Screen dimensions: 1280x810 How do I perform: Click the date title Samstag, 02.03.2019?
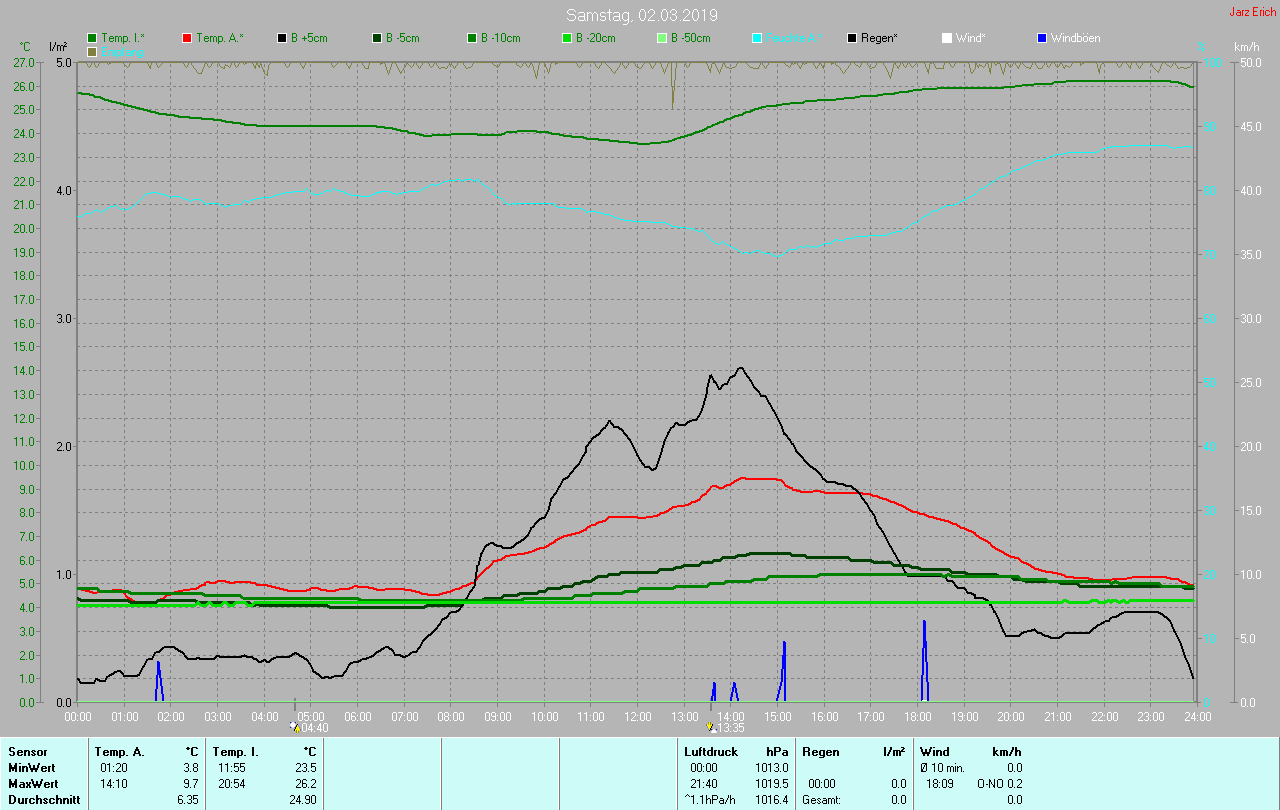pos(641,15)
